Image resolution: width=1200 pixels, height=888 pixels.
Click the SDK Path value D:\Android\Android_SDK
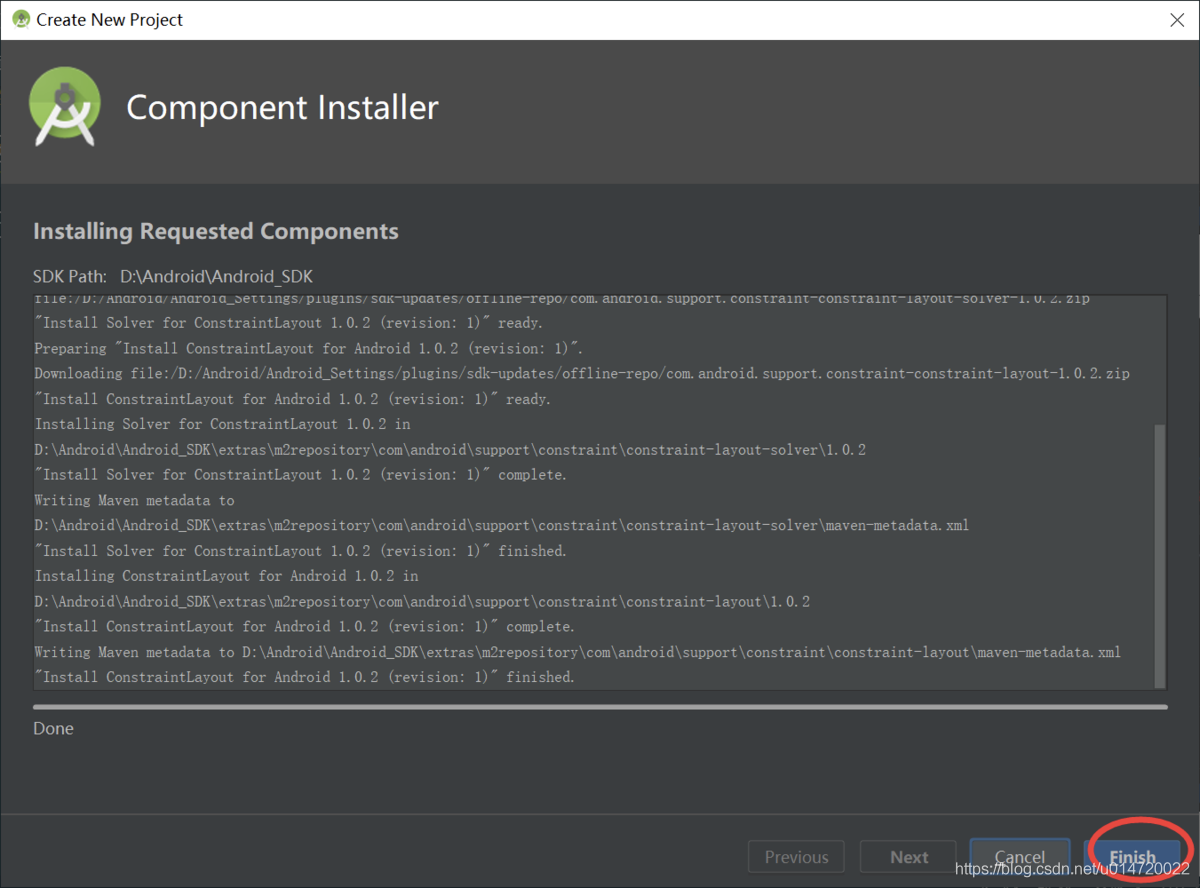point(217,276)
